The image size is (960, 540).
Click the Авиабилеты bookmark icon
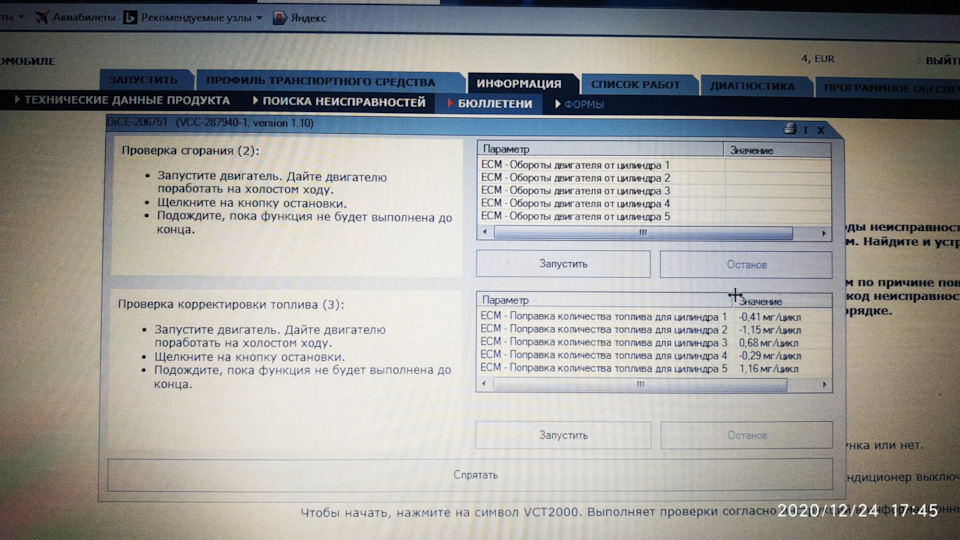pyautogui.click(x=42, y=18)
